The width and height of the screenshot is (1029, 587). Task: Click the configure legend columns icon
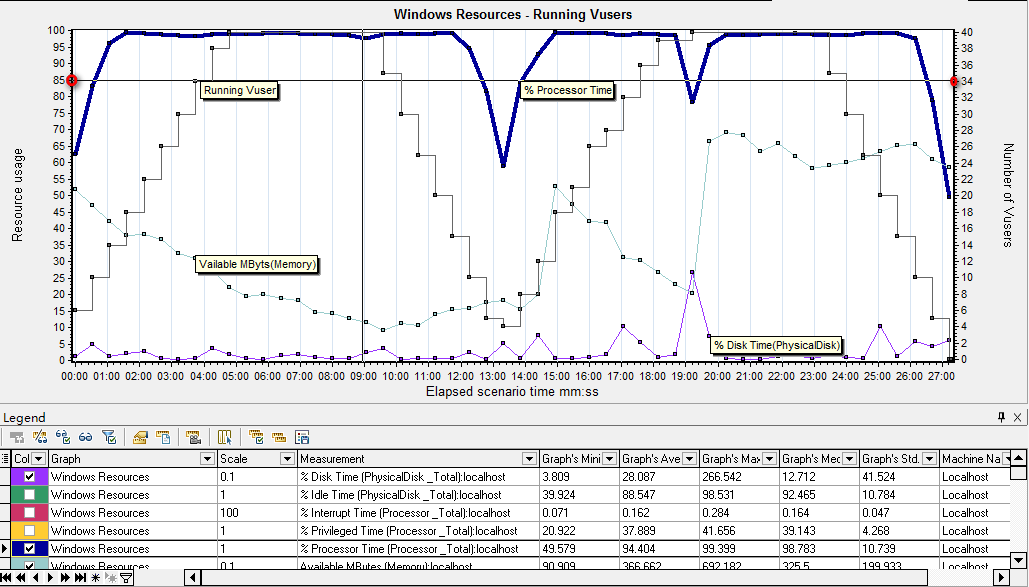(225, 436)
